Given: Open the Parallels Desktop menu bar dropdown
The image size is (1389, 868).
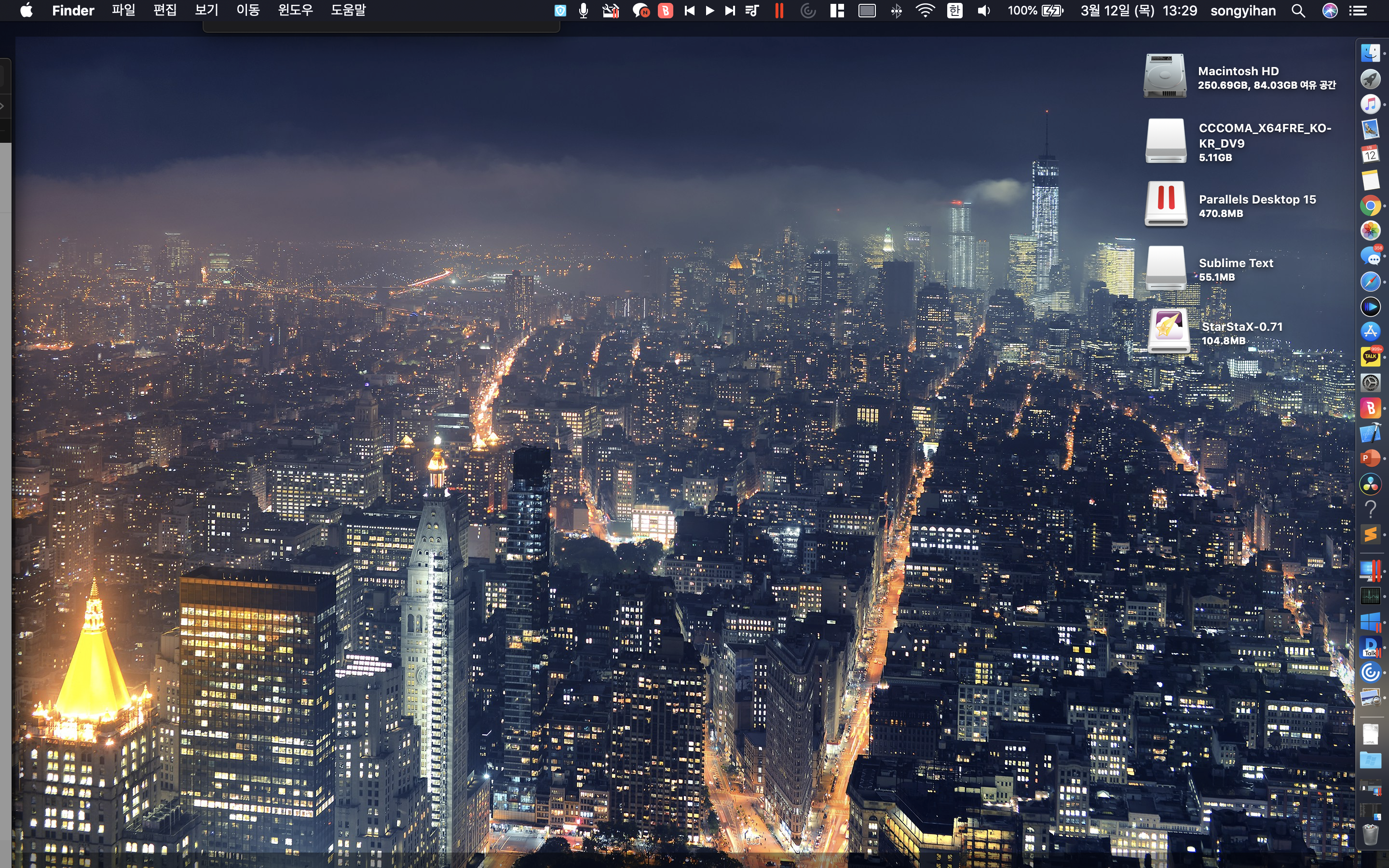Looking at the screenshot, I should tap(779, 10).
